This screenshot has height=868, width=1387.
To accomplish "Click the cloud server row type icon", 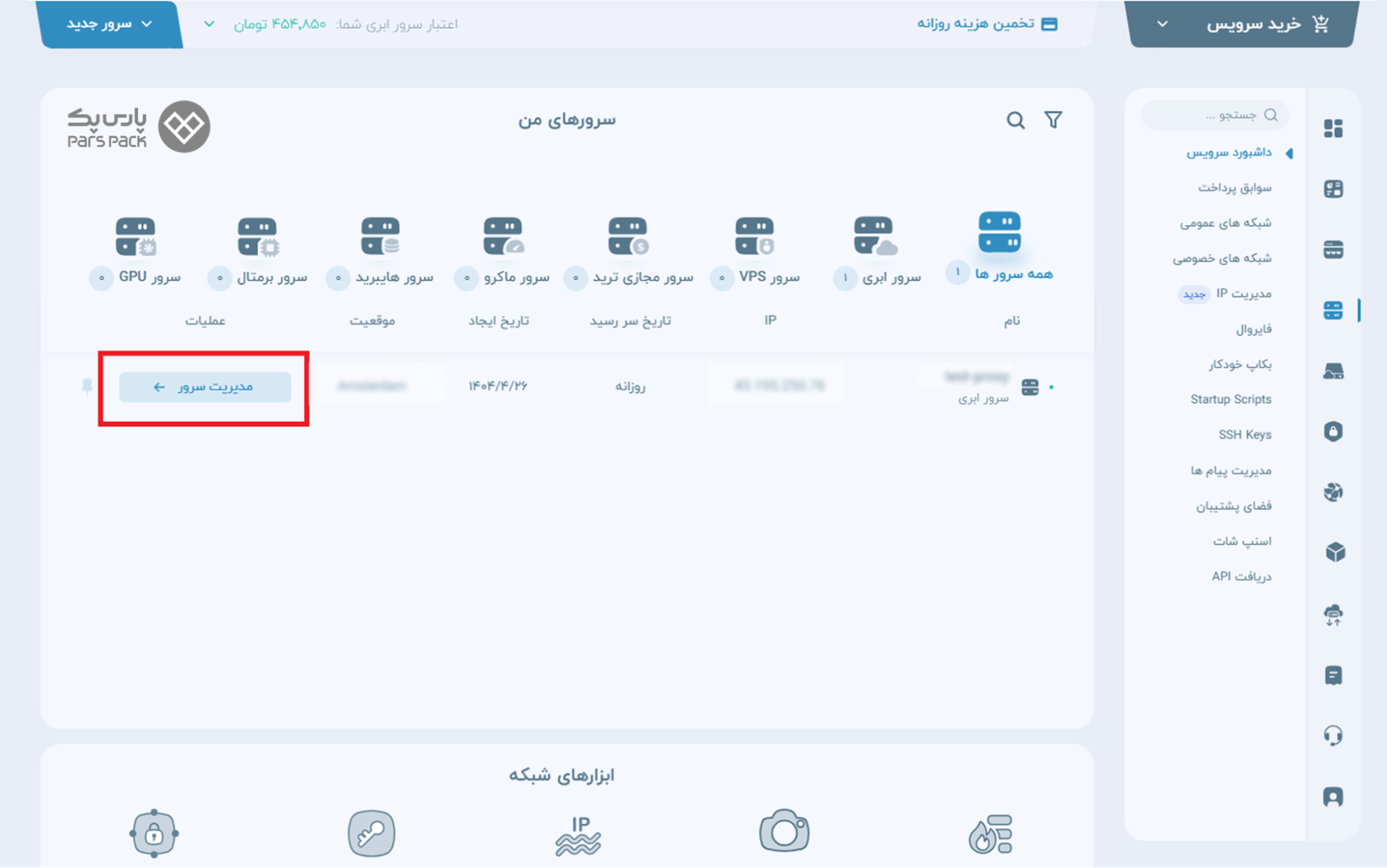I will [x=1030, y=387].
